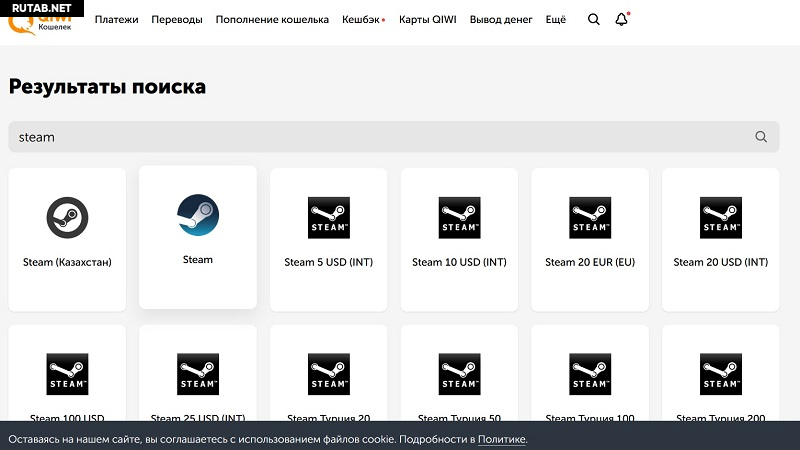Open the Кешбэк section

361,20
